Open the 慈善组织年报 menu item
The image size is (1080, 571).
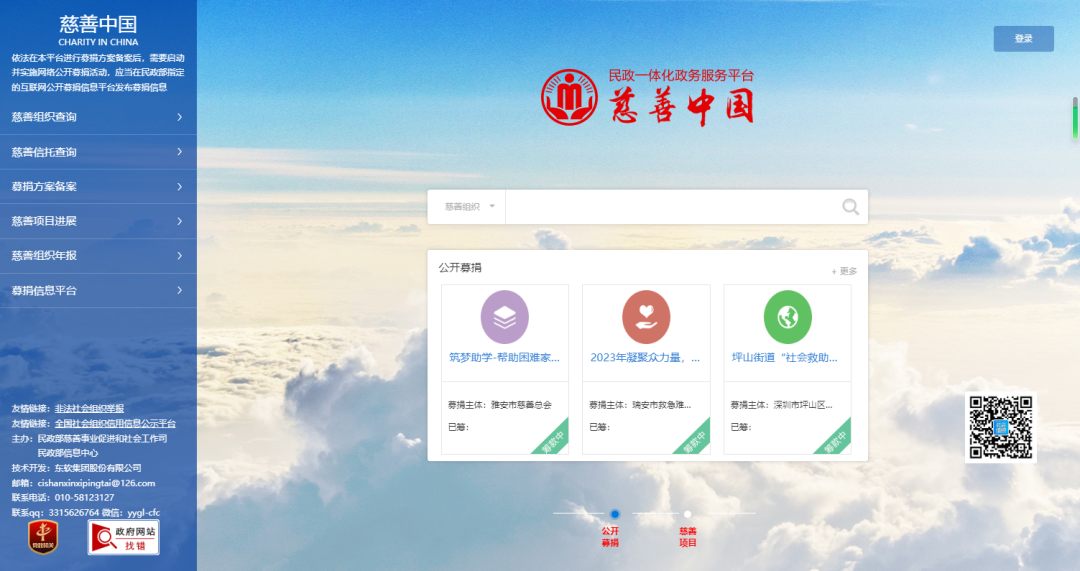point(98,256)
